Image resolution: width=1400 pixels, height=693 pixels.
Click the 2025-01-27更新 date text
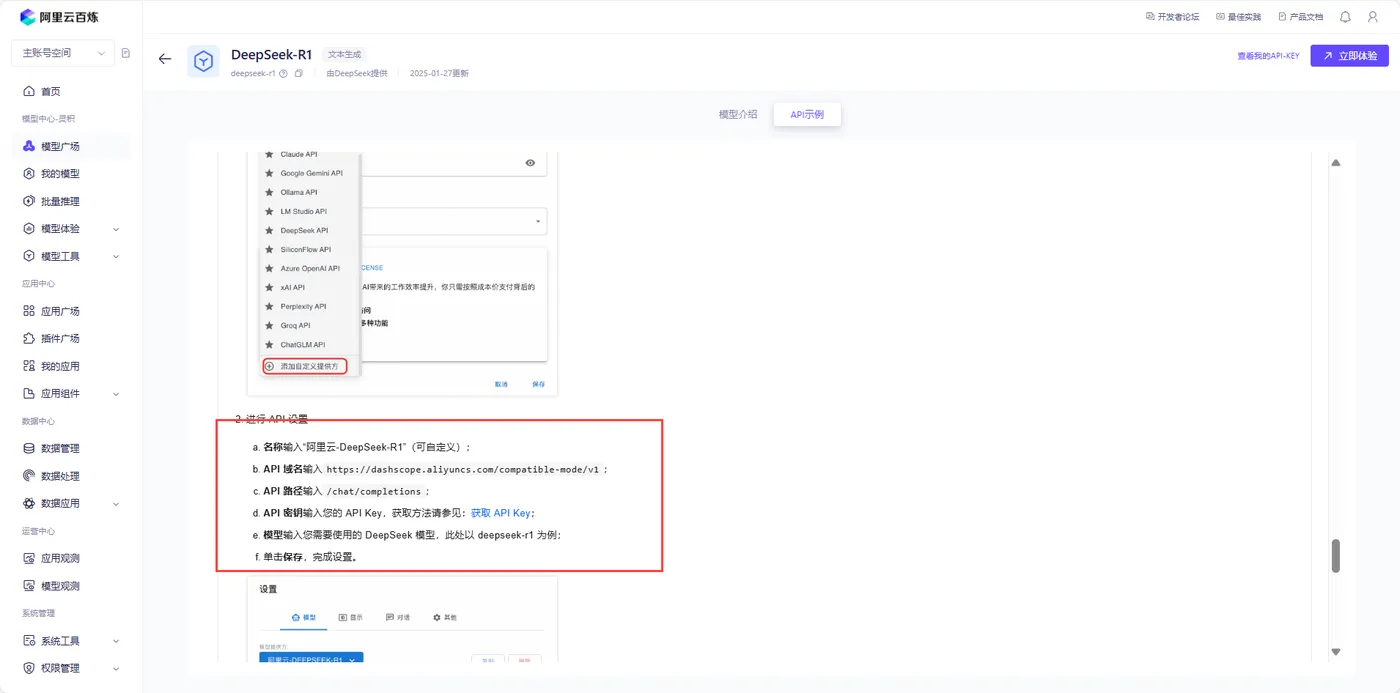click(439, 73)
